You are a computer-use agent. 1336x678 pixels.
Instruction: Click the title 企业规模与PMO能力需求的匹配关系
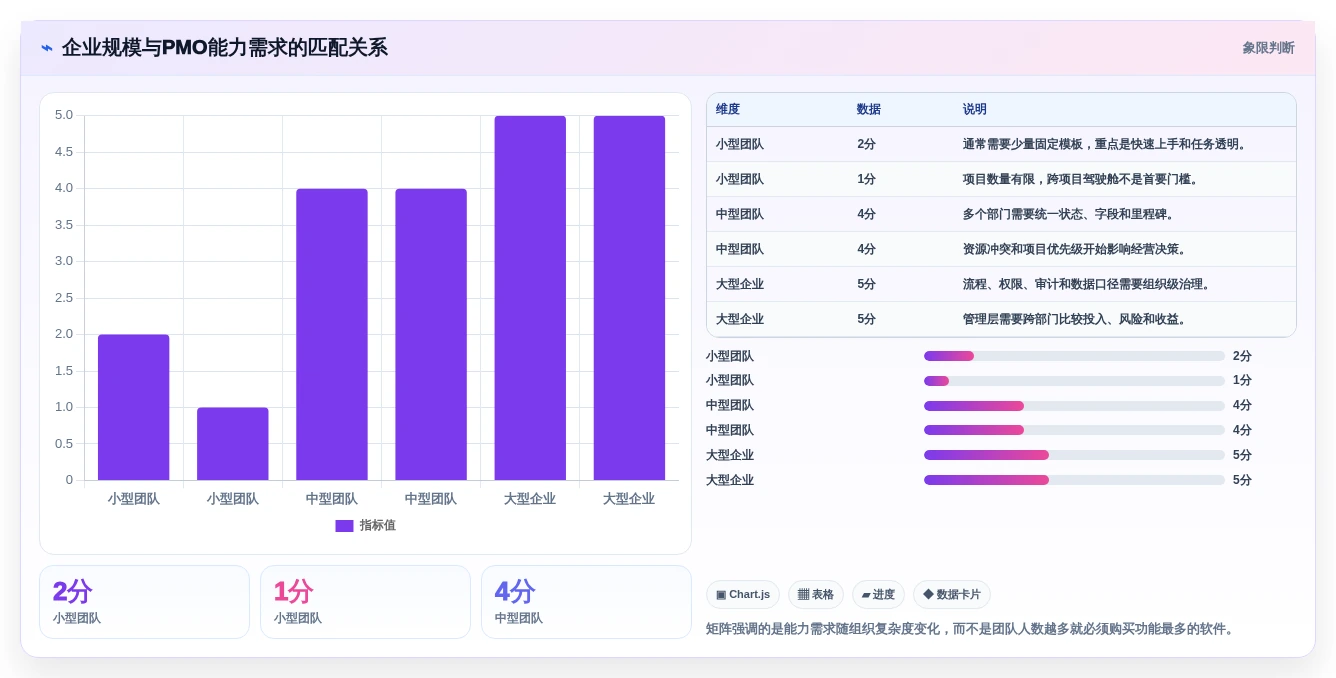[225, 48]
